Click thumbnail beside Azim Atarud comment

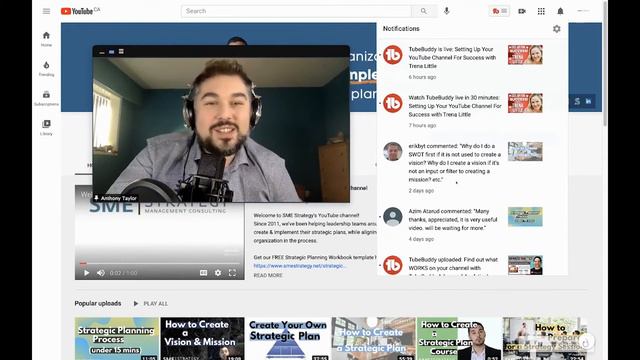525,216
